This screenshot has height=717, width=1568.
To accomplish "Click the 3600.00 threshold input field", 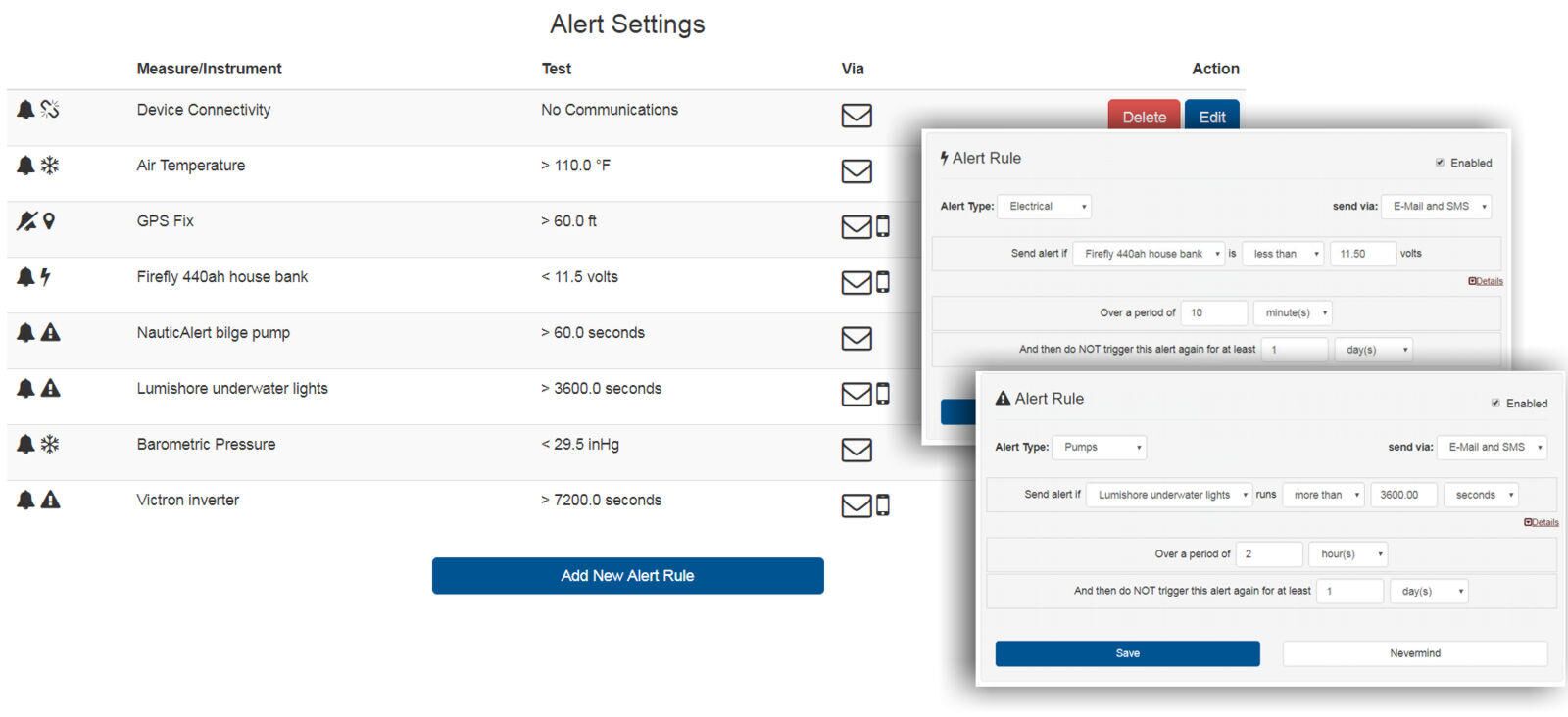I will 1403,495.
